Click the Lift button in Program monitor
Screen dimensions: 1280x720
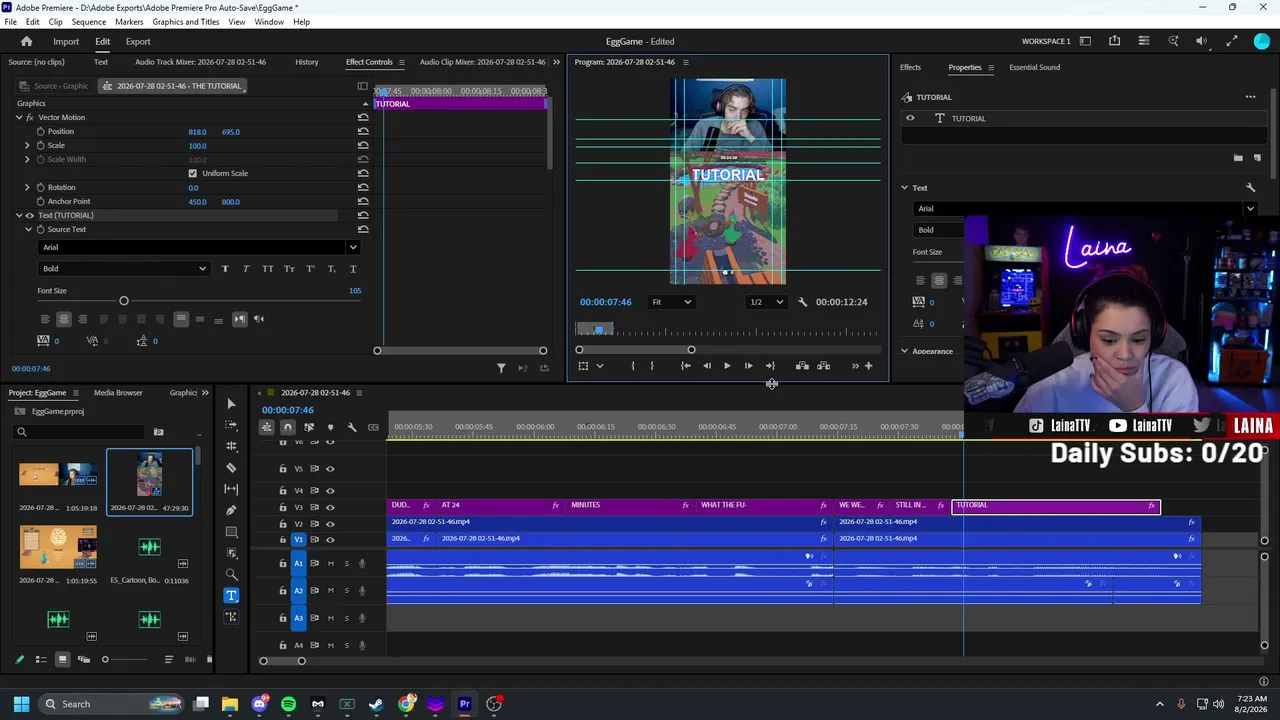[802, 366]
